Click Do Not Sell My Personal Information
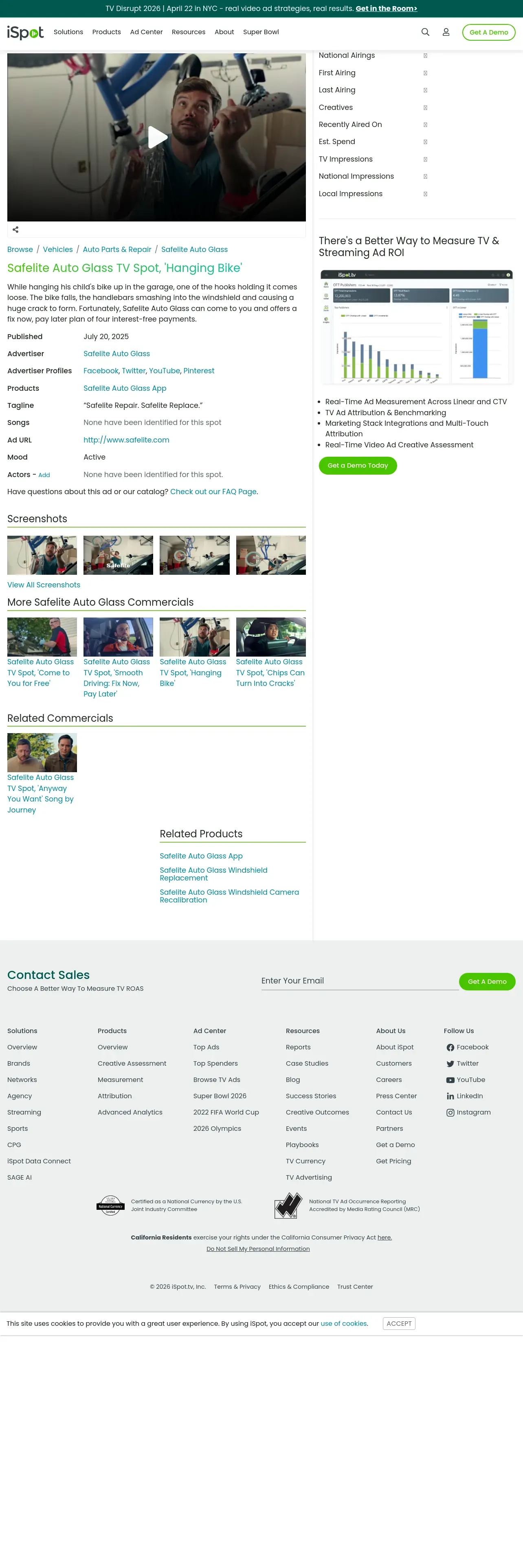This screenshot has width=523, height=1568. click(x=258, y=1249)
